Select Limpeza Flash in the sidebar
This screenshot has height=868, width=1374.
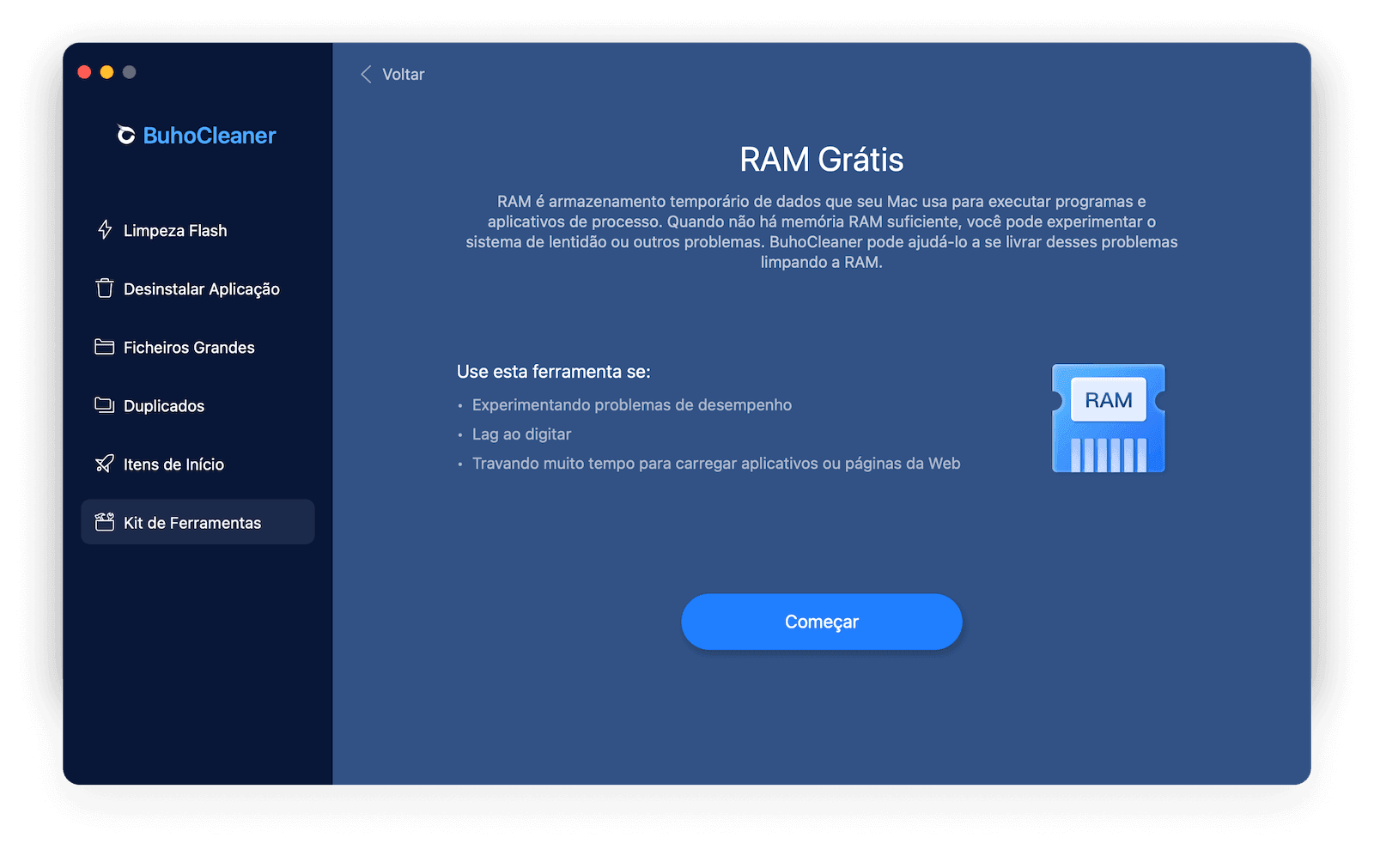click(175, 229)
